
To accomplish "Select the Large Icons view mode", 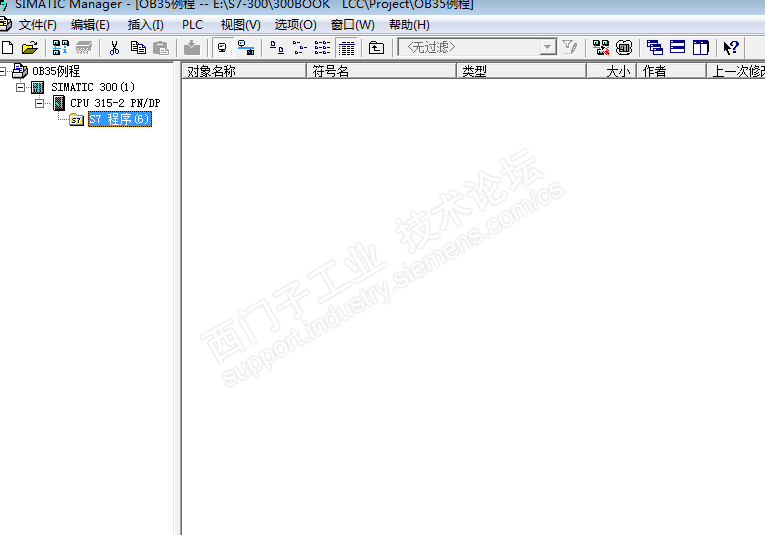I will (x=277, y=48).
